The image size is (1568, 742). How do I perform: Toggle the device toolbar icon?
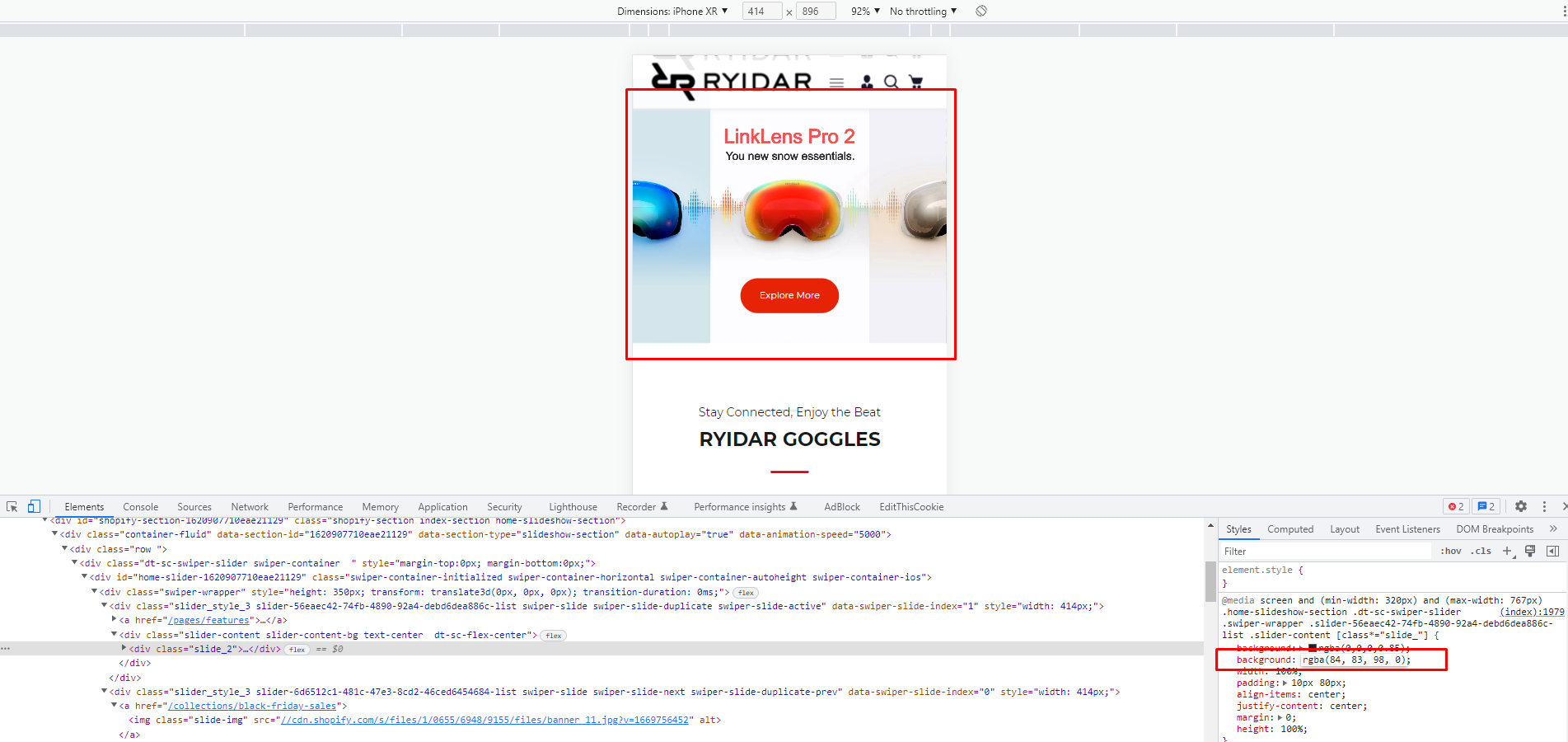(x=34, y=507)
